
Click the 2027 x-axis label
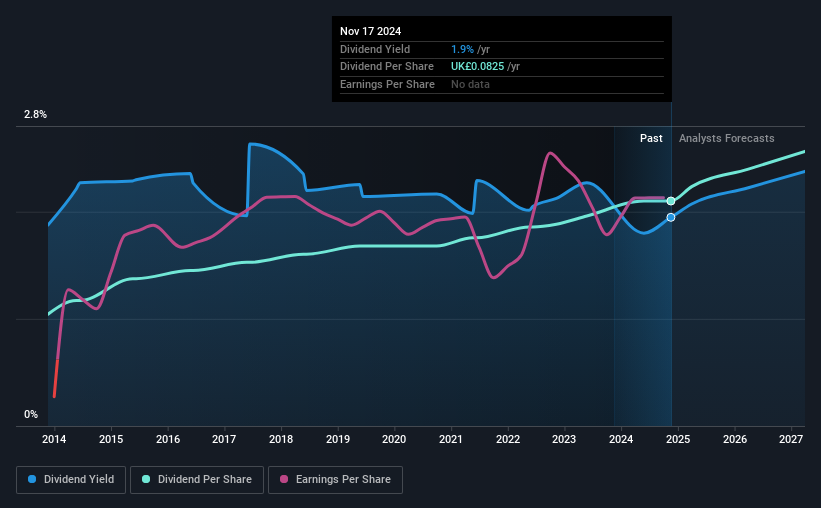[791, 439]
